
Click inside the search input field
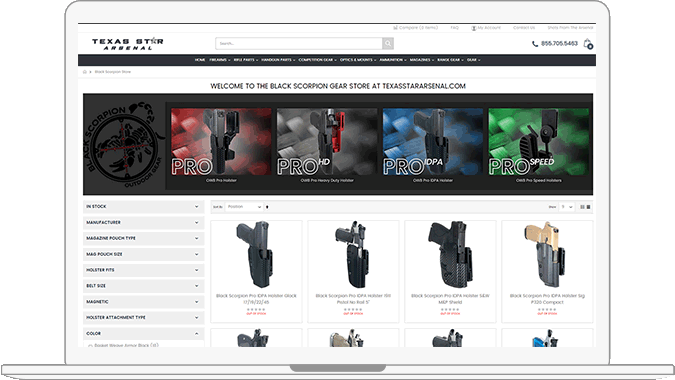click(299, 43)
